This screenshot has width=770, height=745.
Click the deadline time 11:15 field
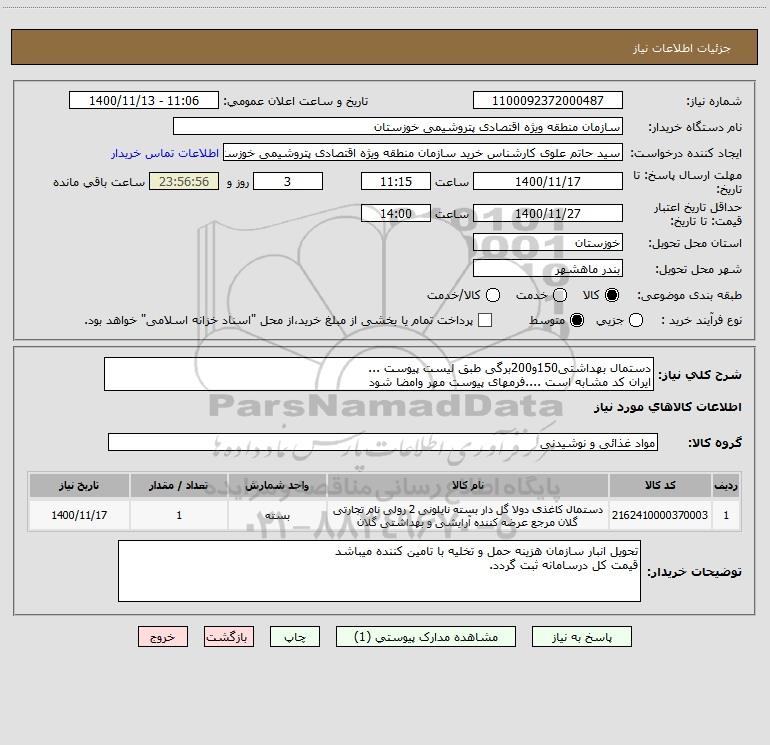[x=396, y=181]
